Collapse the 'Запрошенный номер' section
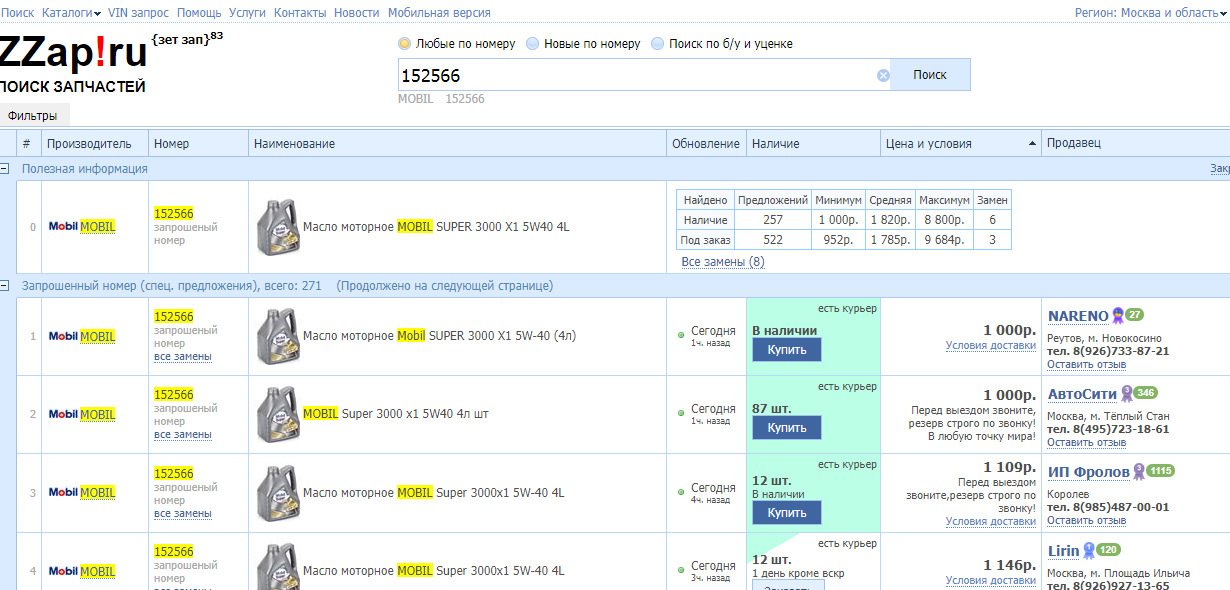Viewport: 1230px width, 590px height. pyautogui.click(x=5, y=286)
